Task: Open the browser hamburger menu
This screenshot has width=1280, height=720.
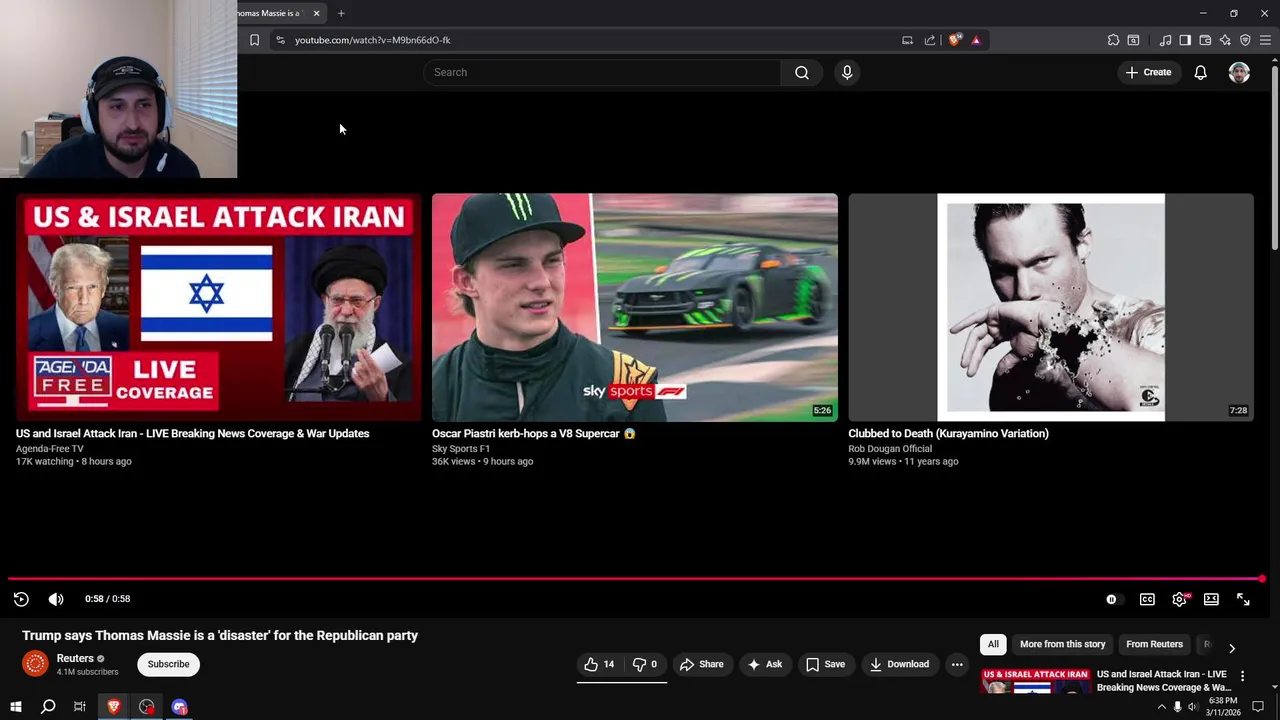Action: pos(1265,40)
